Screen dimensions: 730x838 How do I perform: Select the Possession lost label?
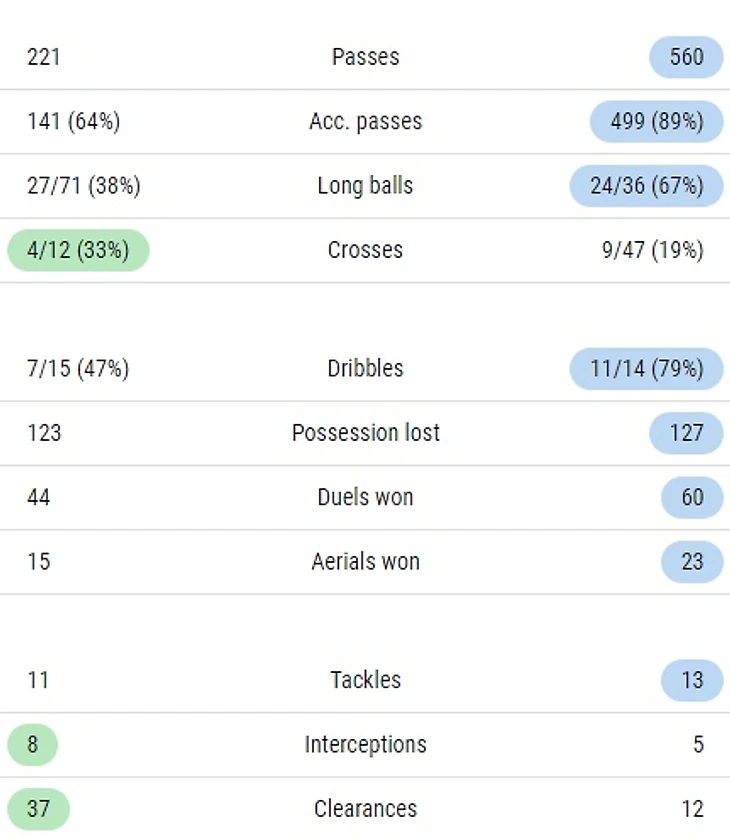(365, 433)
